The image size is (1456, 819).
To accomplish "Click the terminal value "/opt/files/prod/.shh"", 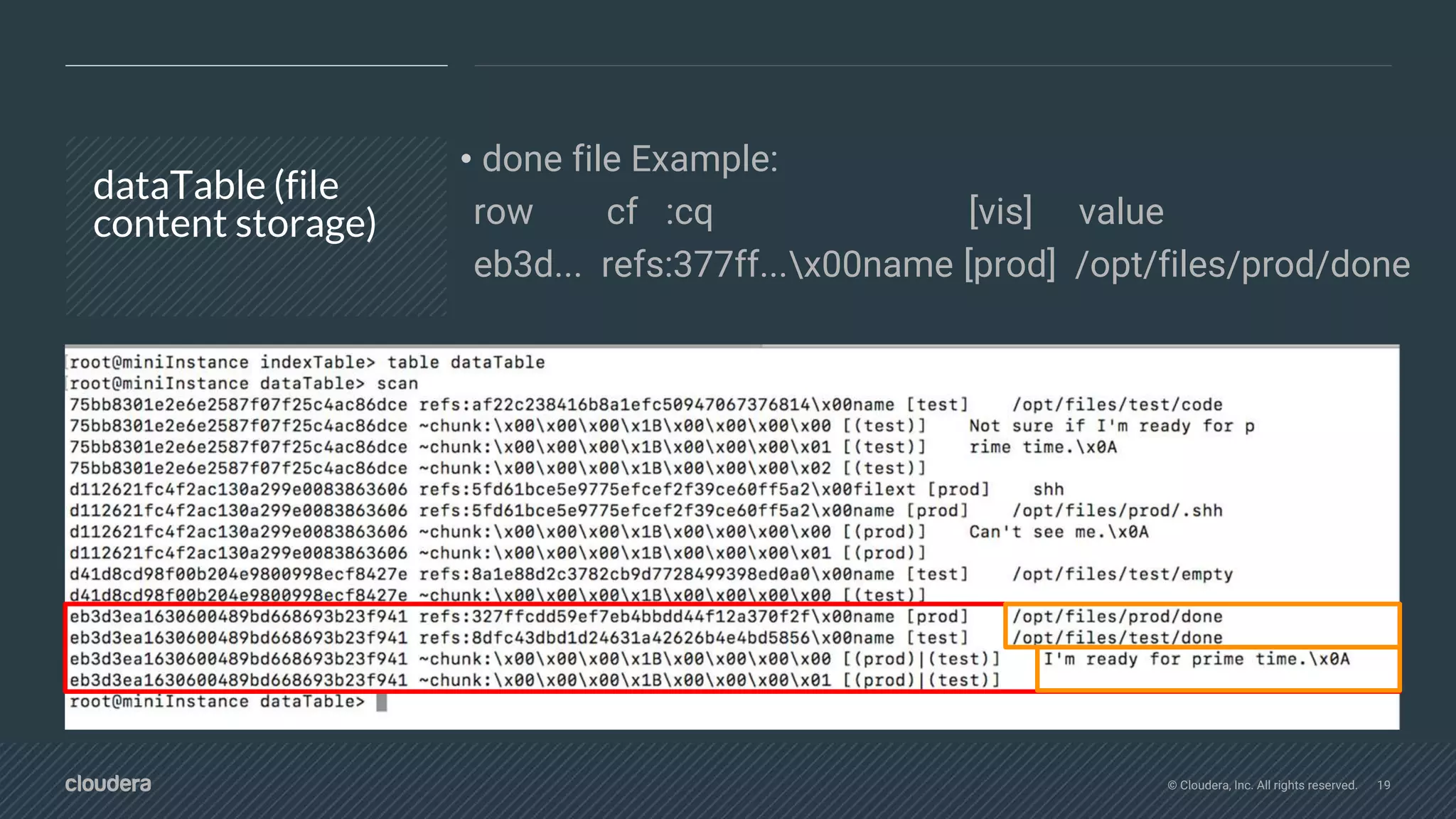I will click(x=1118, y=511).
